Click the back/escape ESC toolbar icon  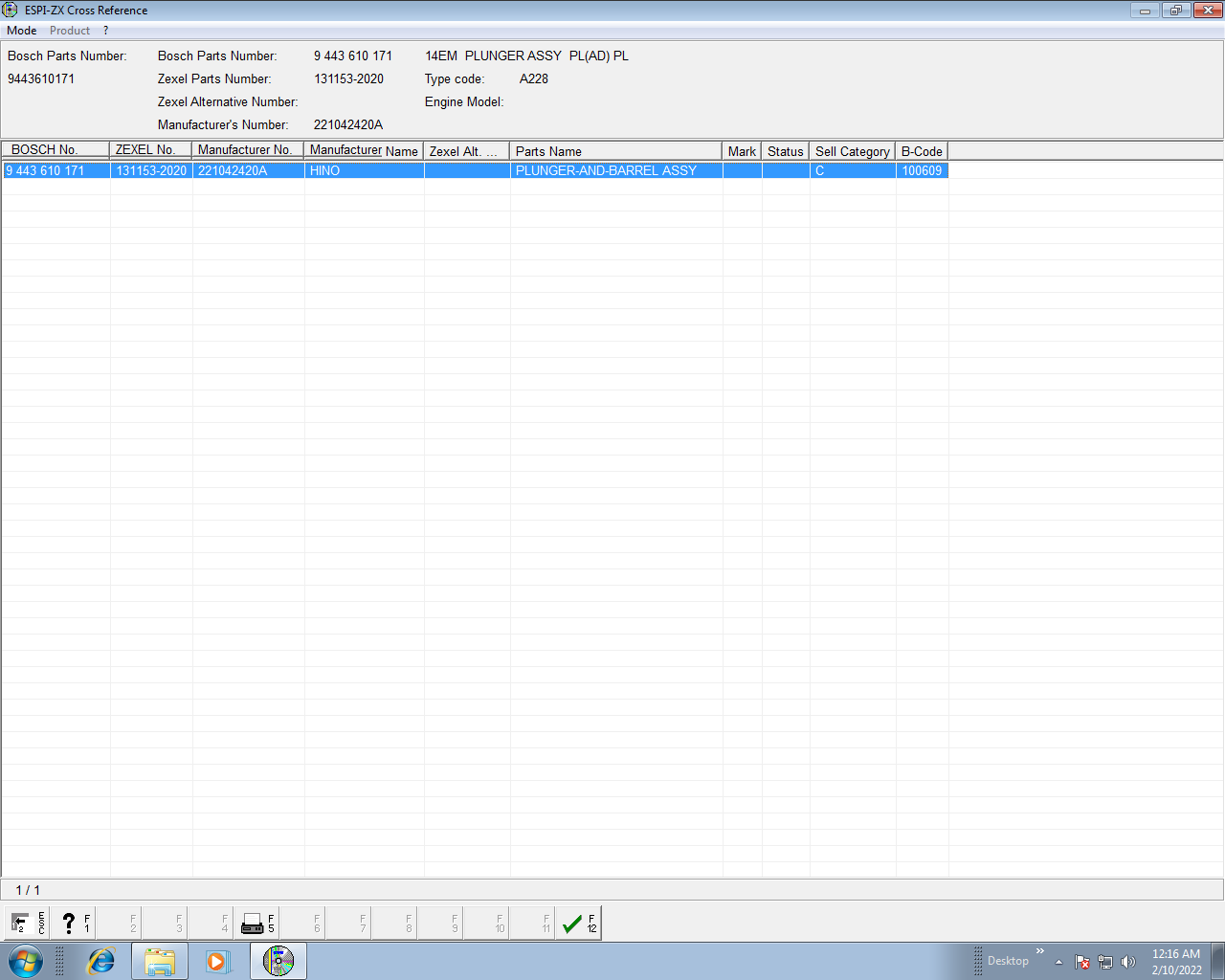(x=27, y=924)
